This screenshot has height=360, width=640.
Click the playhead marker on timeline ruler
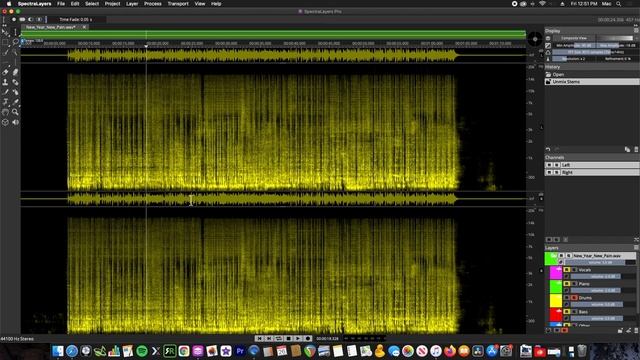click(146, 46)
